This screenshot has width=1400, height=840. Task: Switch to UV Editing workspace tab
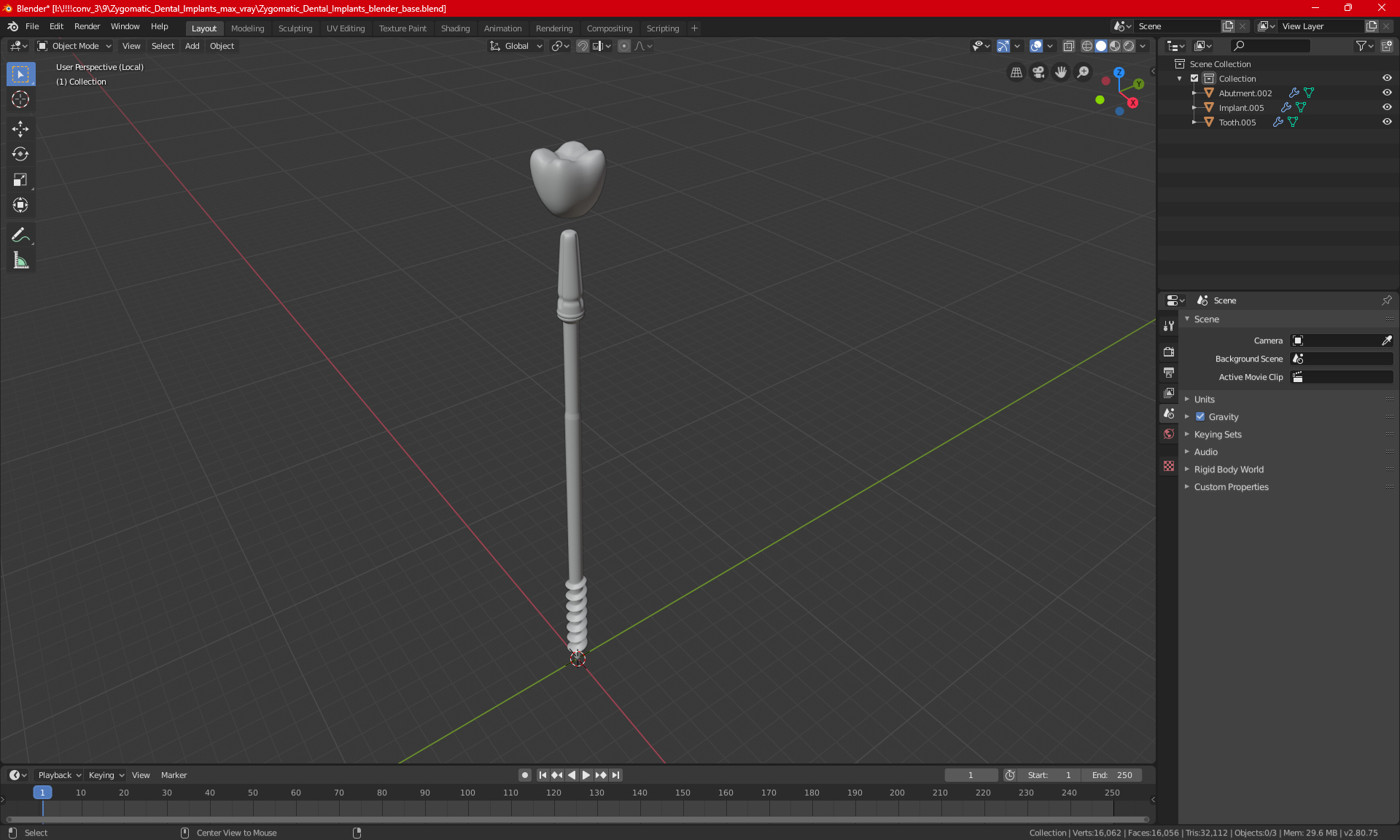346,28
